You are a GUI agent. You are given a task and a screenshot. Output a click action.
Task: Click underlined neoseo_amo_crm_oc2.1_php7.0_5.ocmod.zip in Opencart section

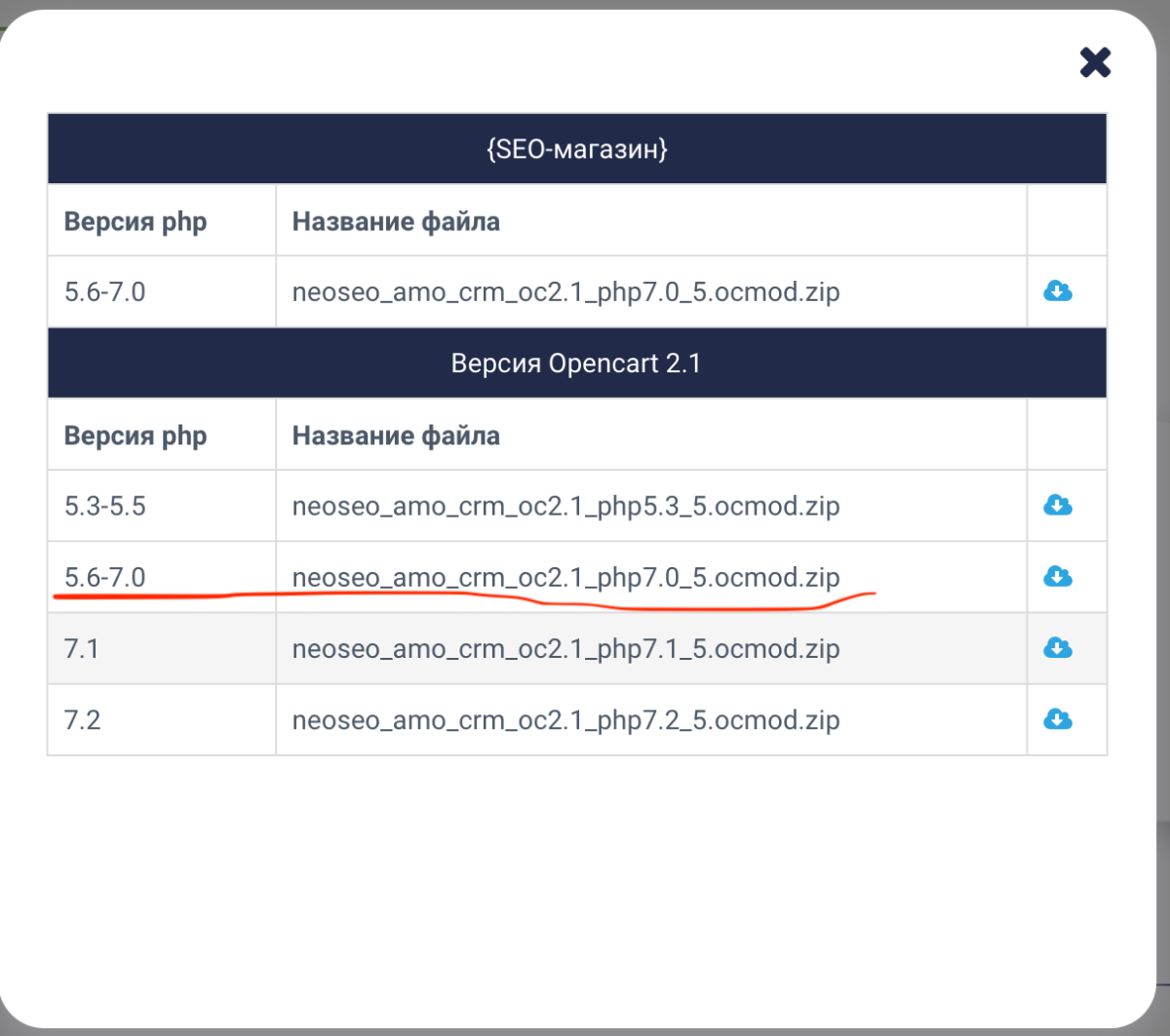(565, 578)
